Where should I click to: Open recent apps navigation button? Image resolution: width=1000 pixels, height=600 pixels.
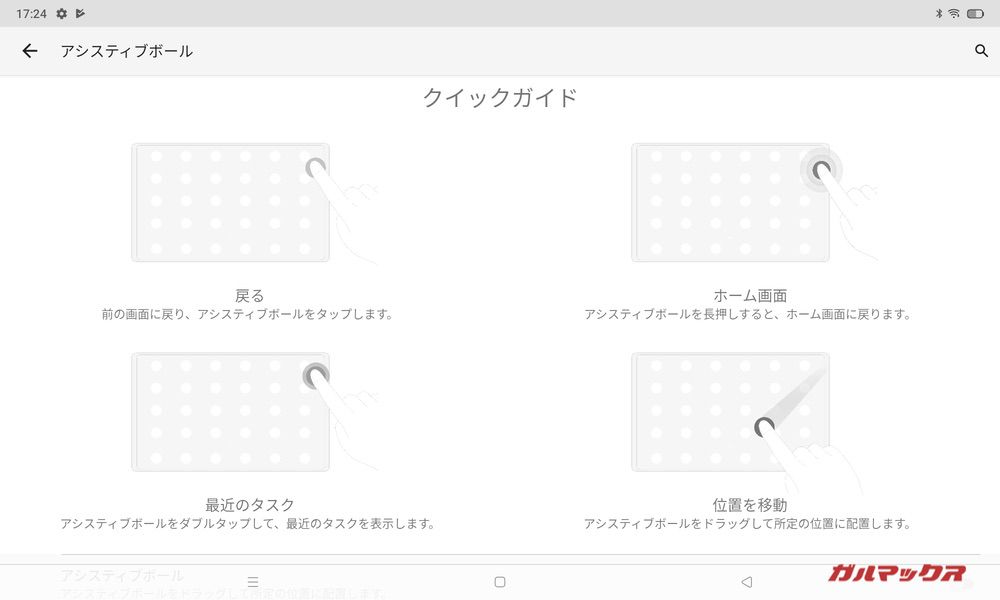253,582
